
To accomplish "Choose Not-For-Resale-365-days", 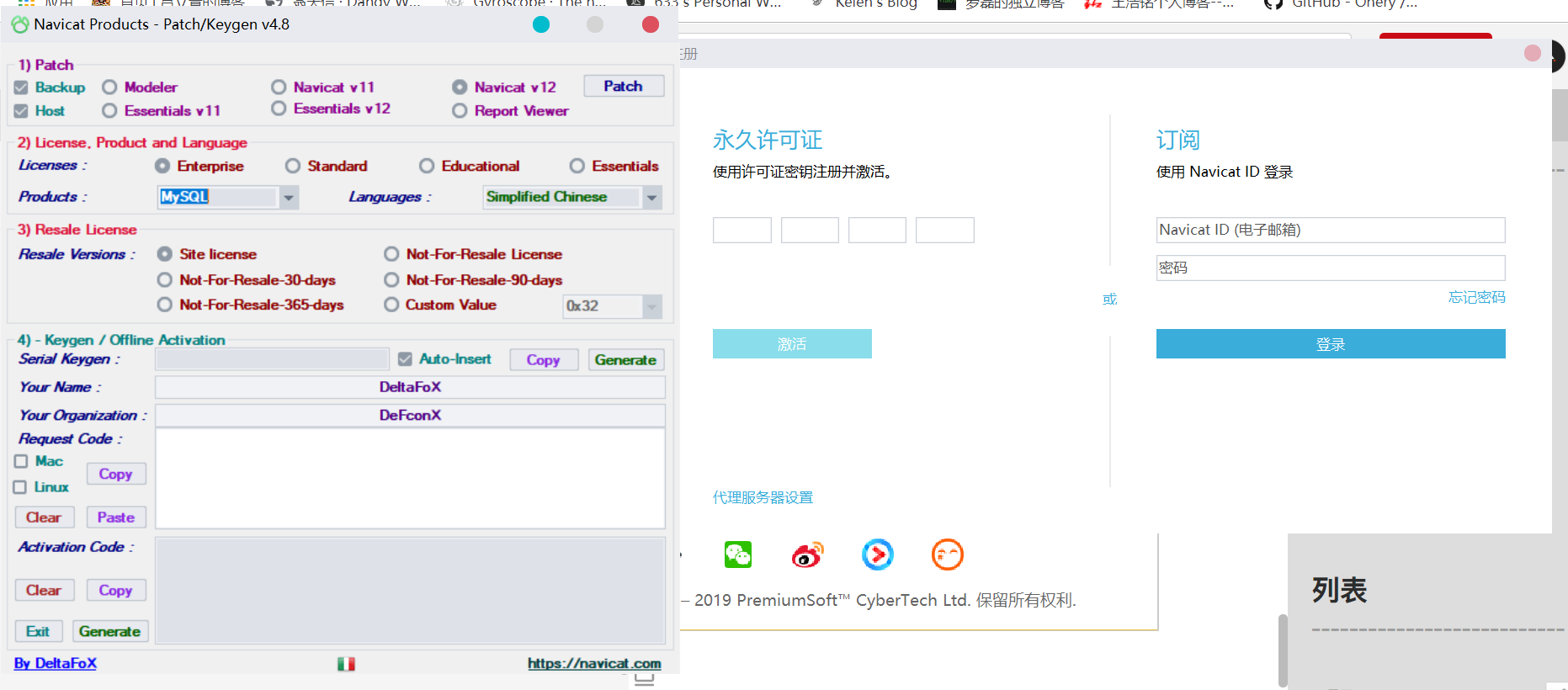I will tap(165, 305).
